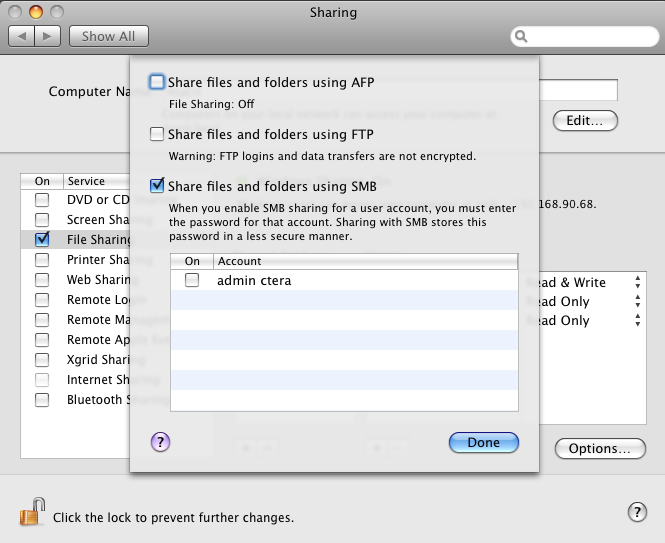Uncheck Share files and folders using SMB

click(156, 185)
